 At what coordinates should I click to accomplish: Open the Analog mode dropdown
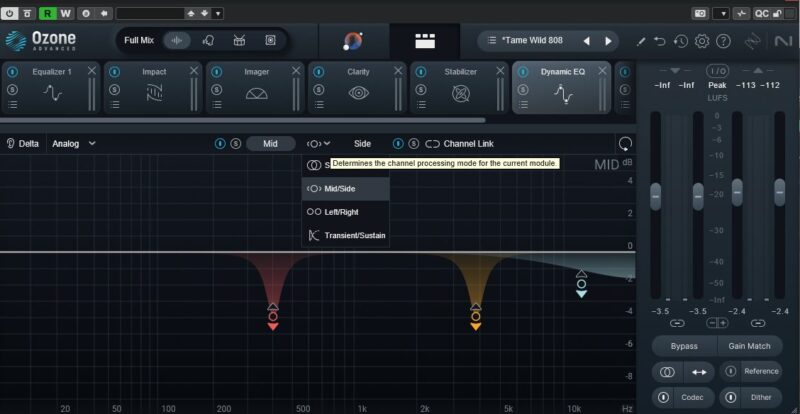74,144
